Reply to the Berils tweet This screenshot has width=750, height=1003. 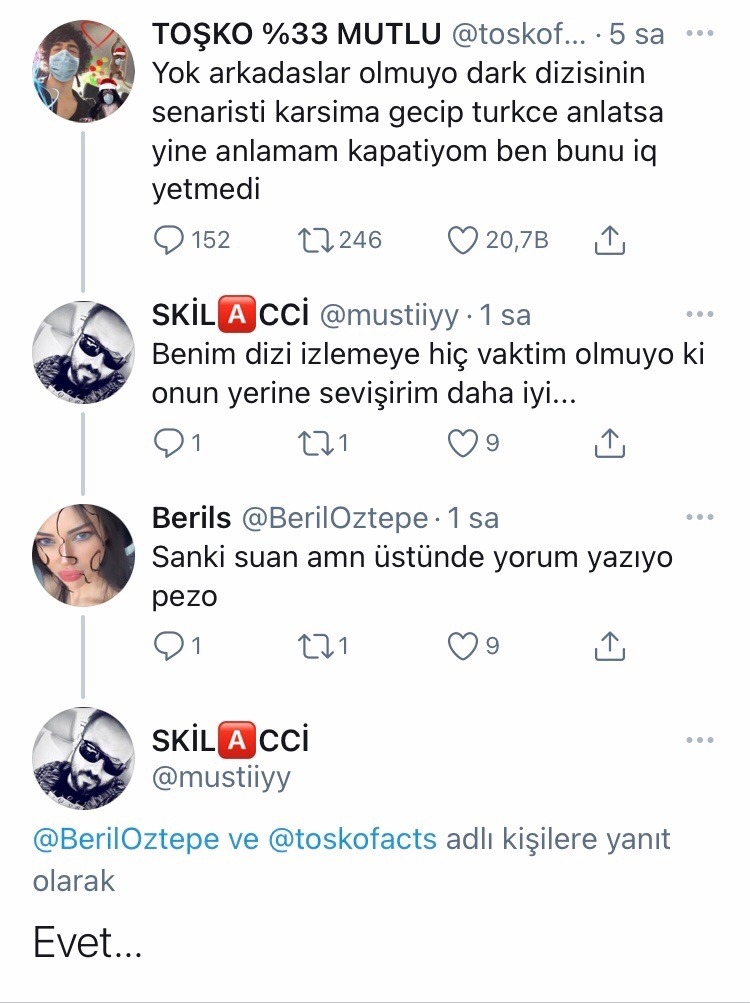(x=170, y=647)
